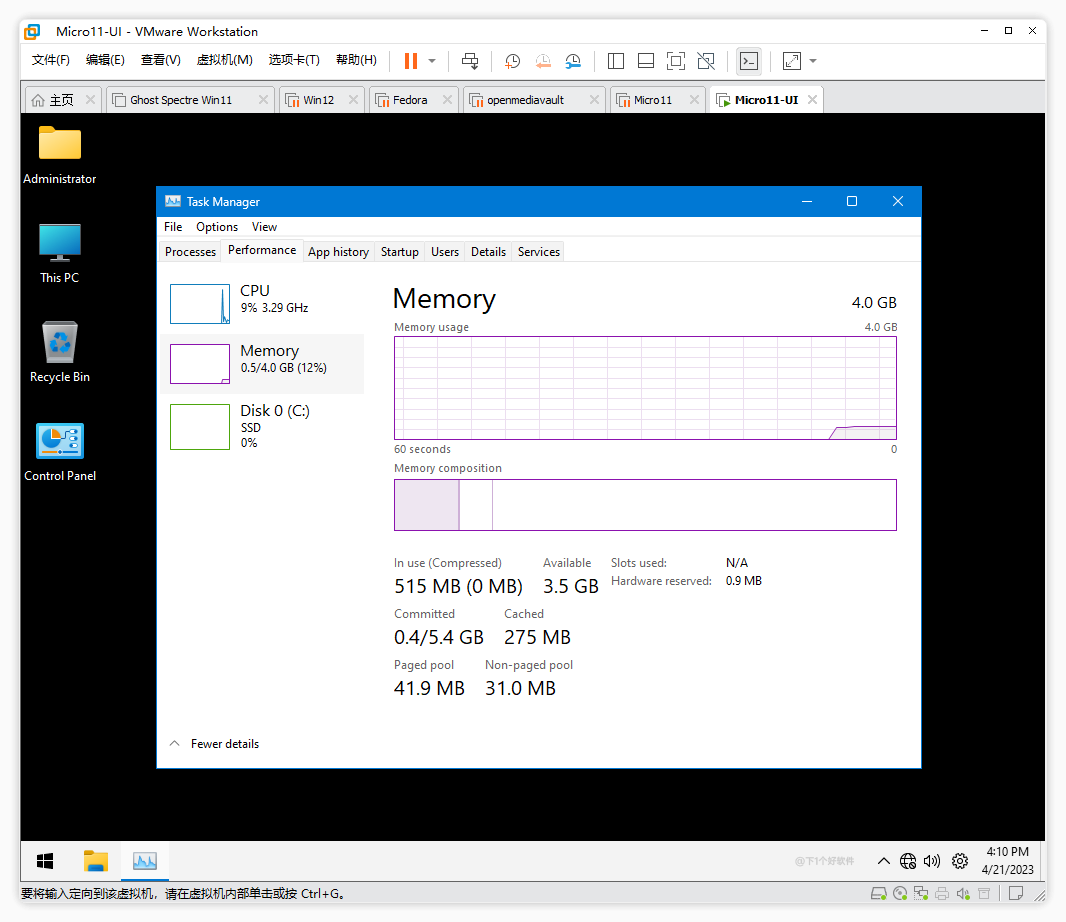
Task: Open the 选项卡(T) menu
Action: click(294, 60)
